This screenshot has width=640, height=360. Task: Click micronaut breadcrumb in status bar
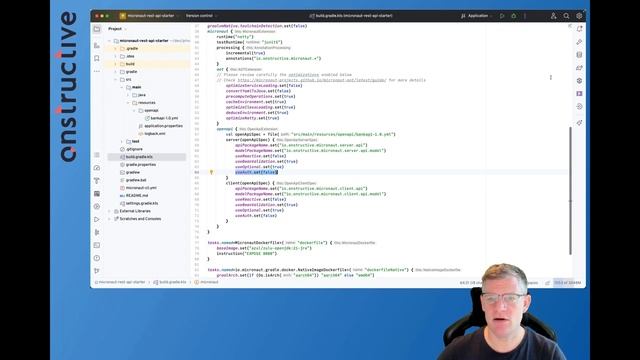(x=206, y=282)
